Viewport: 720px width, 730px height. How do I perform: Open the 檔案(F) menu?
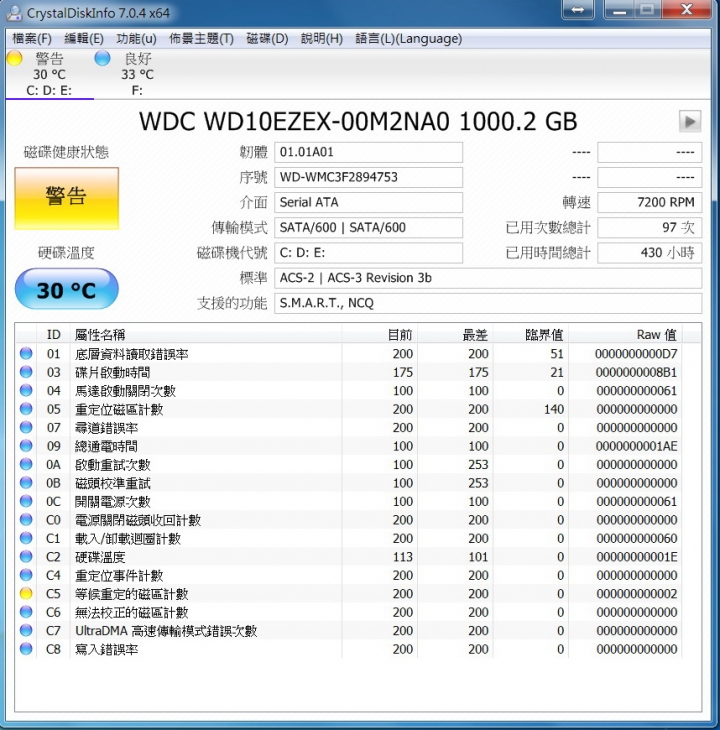tap(32, 39)
